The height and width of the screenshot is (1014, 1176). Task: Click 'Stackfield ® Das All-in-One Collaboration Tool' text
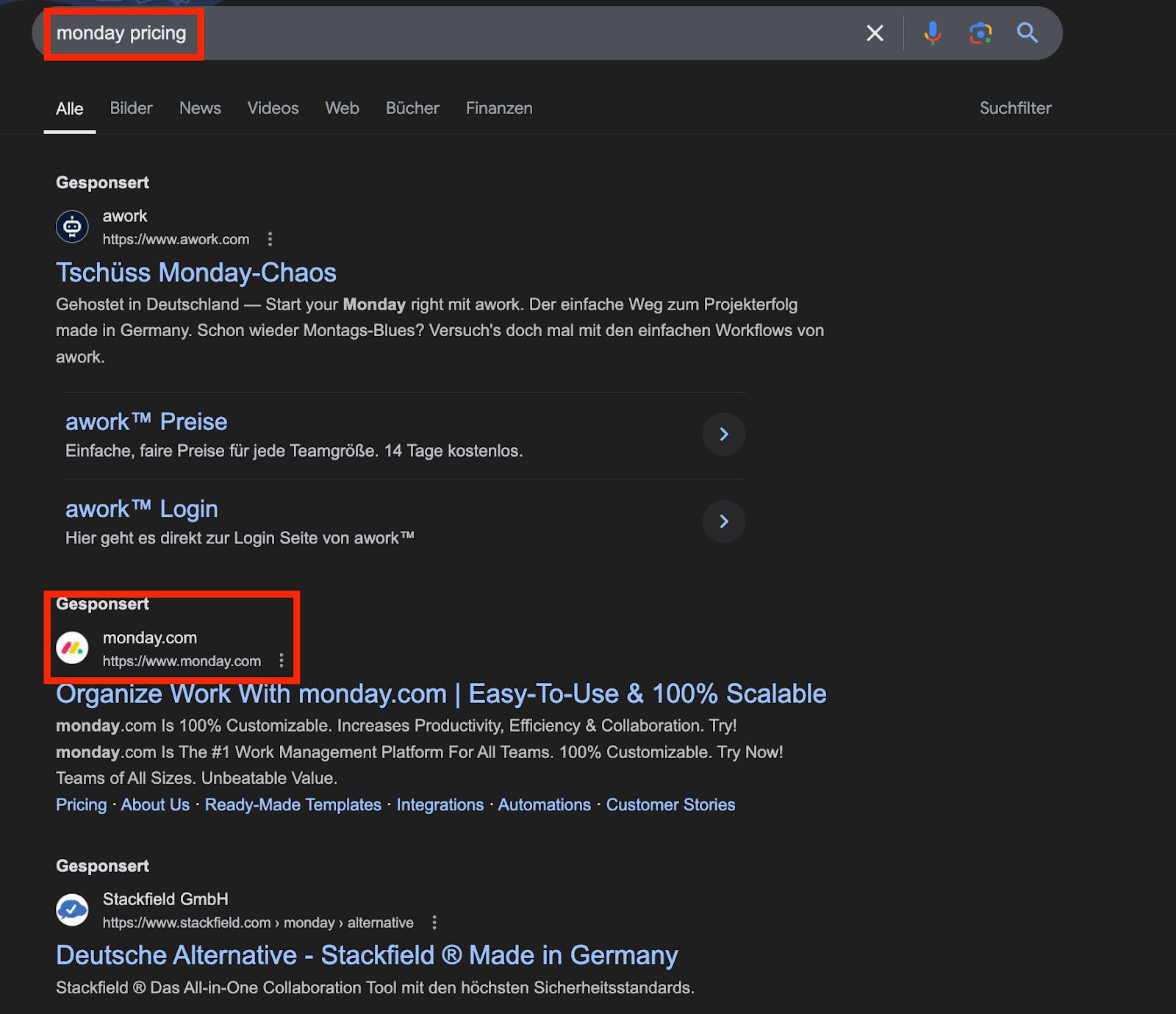[375, 988]
